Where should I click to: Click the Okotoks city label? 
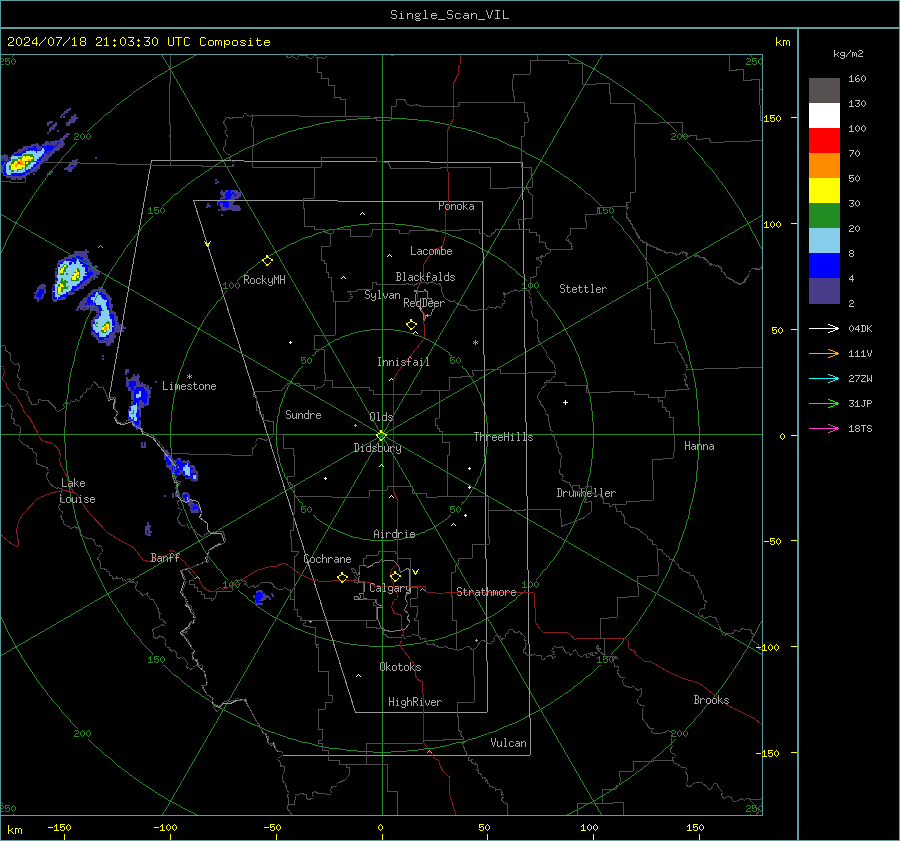click(400, 667)
